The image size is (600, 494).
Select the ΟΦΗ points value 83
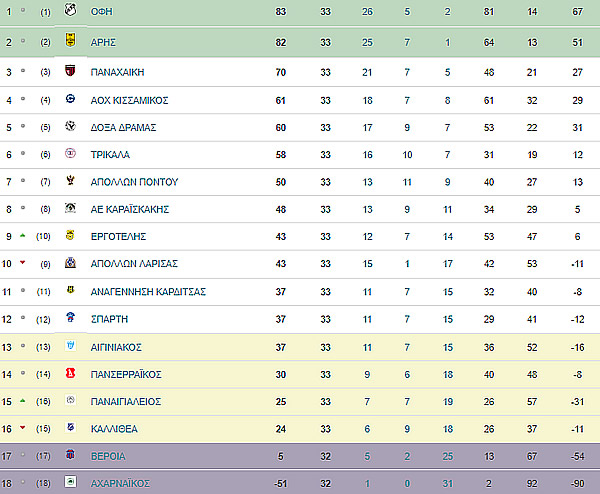(280, 12)
